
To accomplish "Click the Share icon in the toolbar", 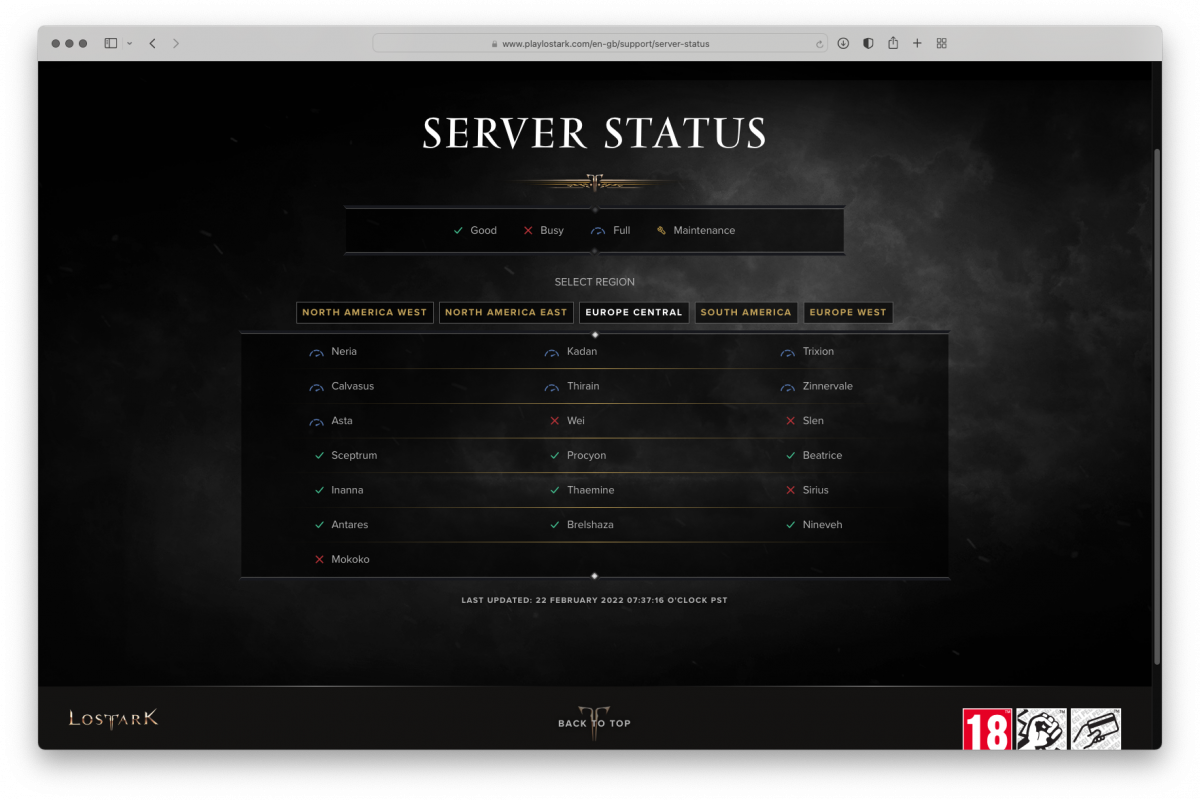I will pyautogui.click(x=893, y=44).
